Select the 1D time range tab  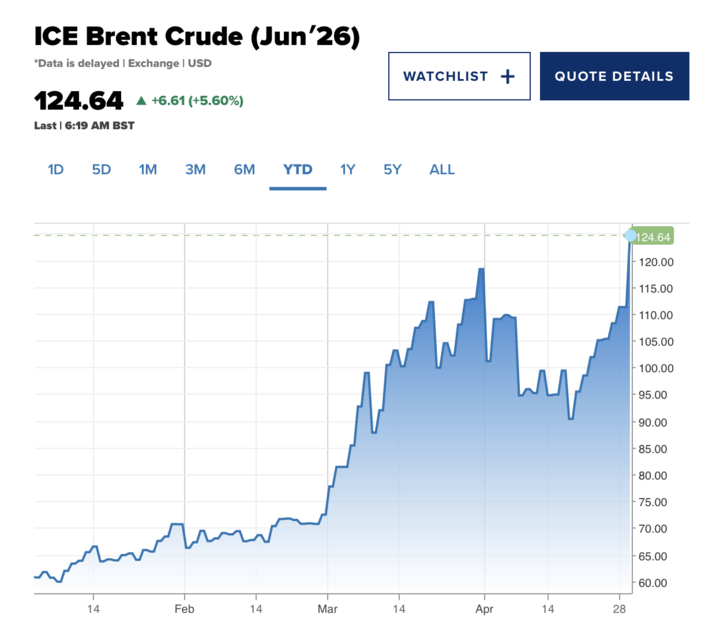[x=56, y=169]
